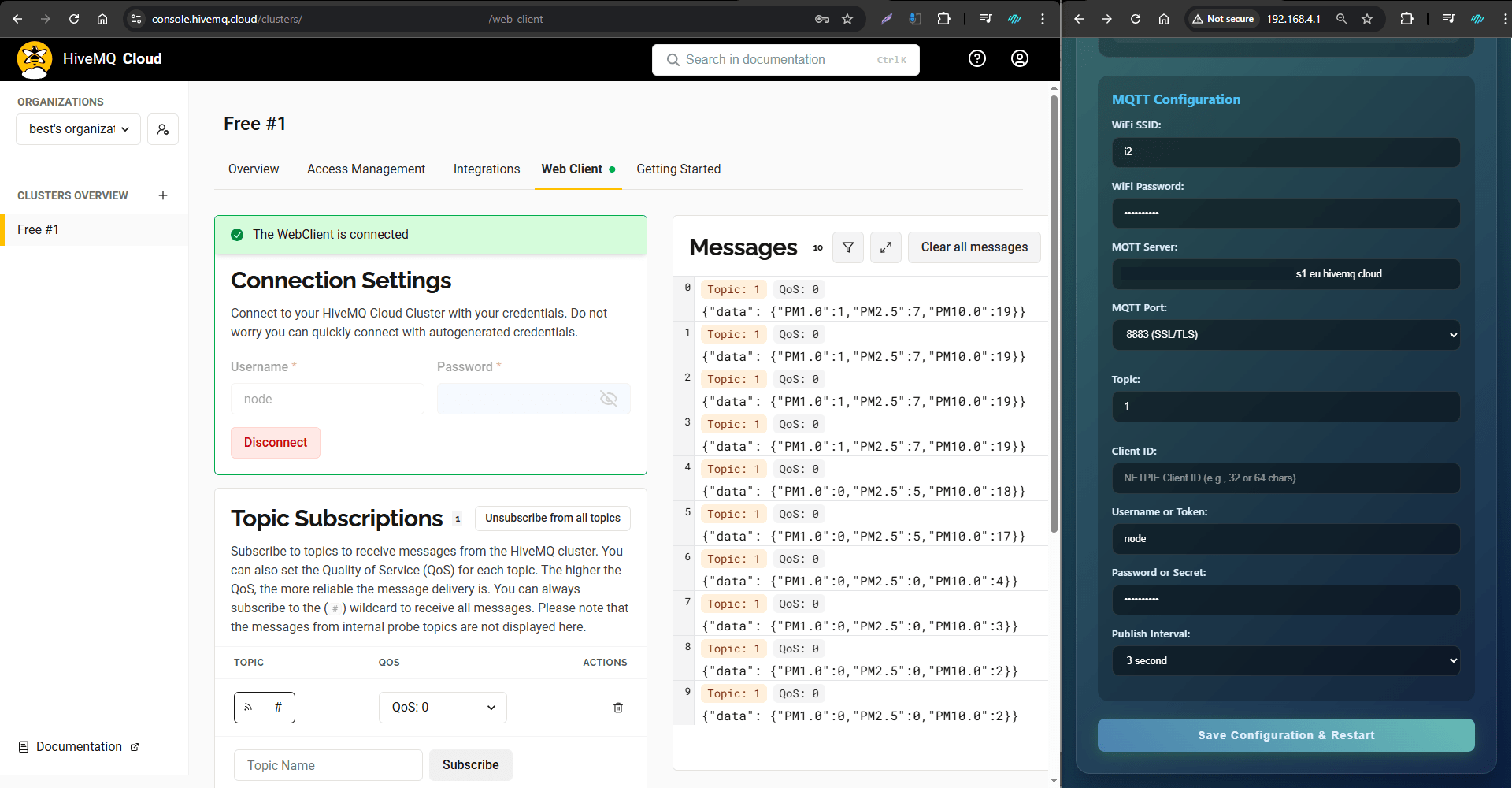The height and width of the screenshot is (788, 1512).
Task: Click Not secure warning badge
Action: click(x=1223, y=19)
